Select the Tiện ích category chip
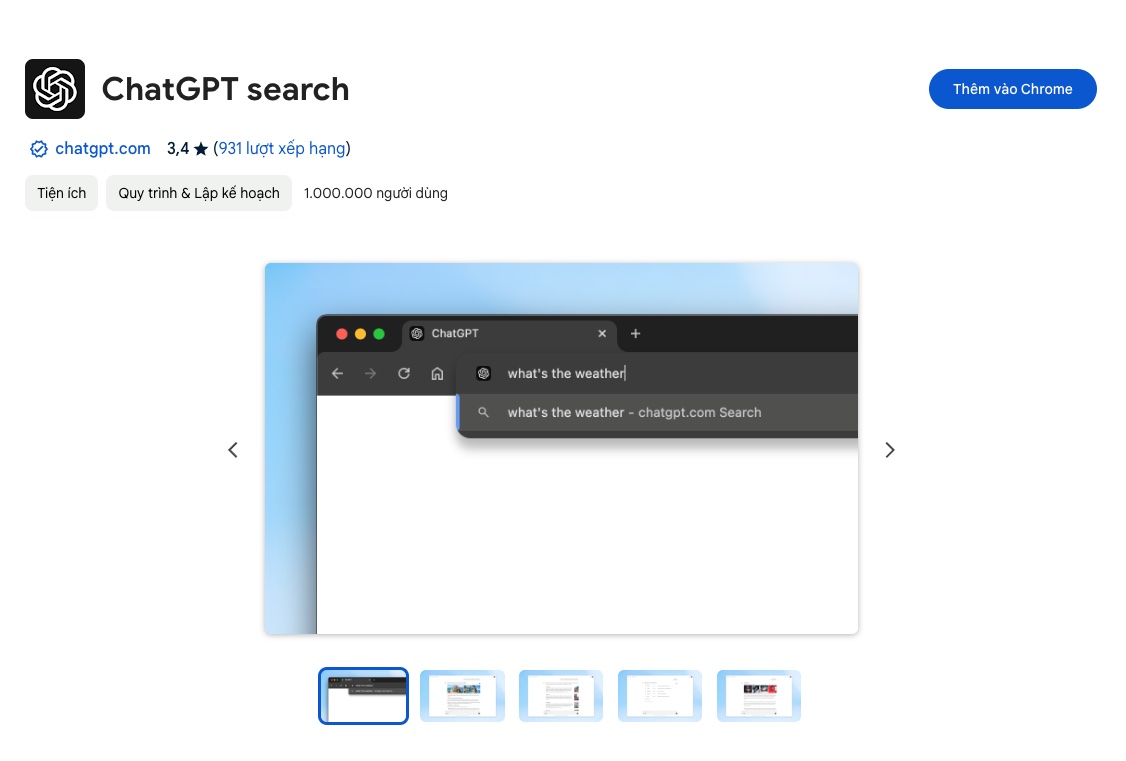 click(x=62, y=193)
